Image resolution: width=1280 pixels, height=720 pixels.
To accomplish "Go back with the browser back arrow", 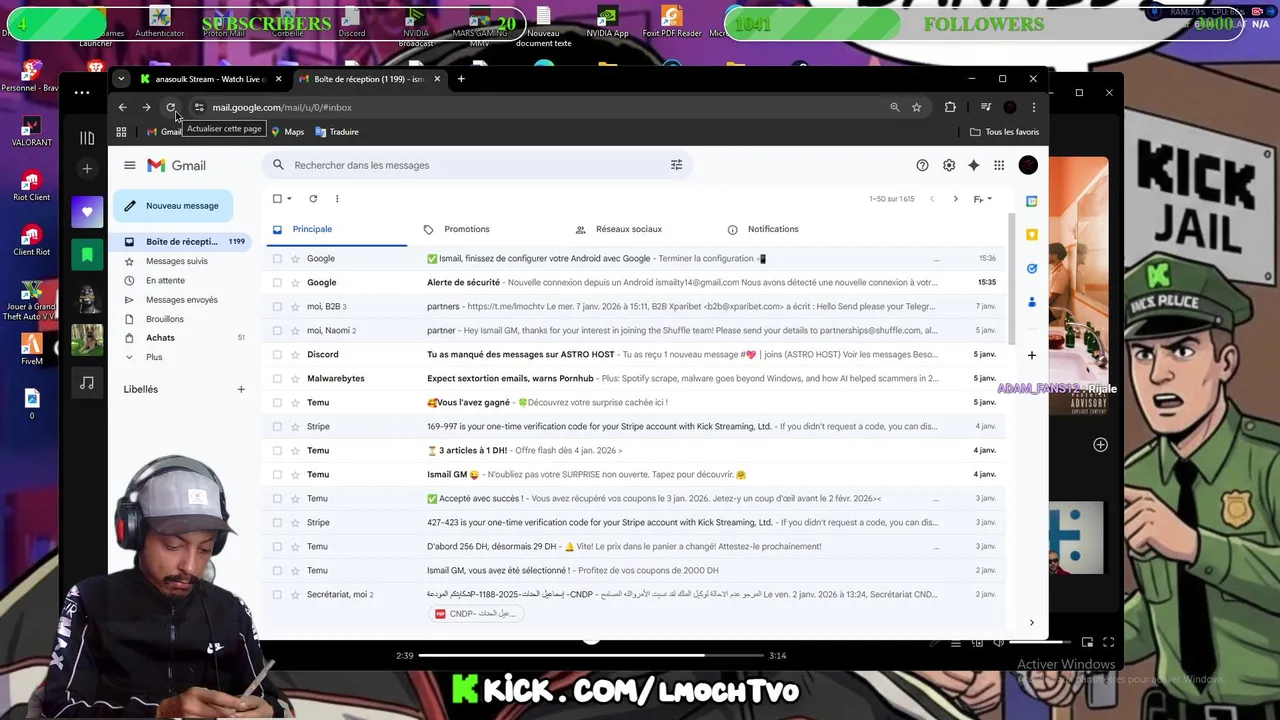I will [x=122, y=107].
